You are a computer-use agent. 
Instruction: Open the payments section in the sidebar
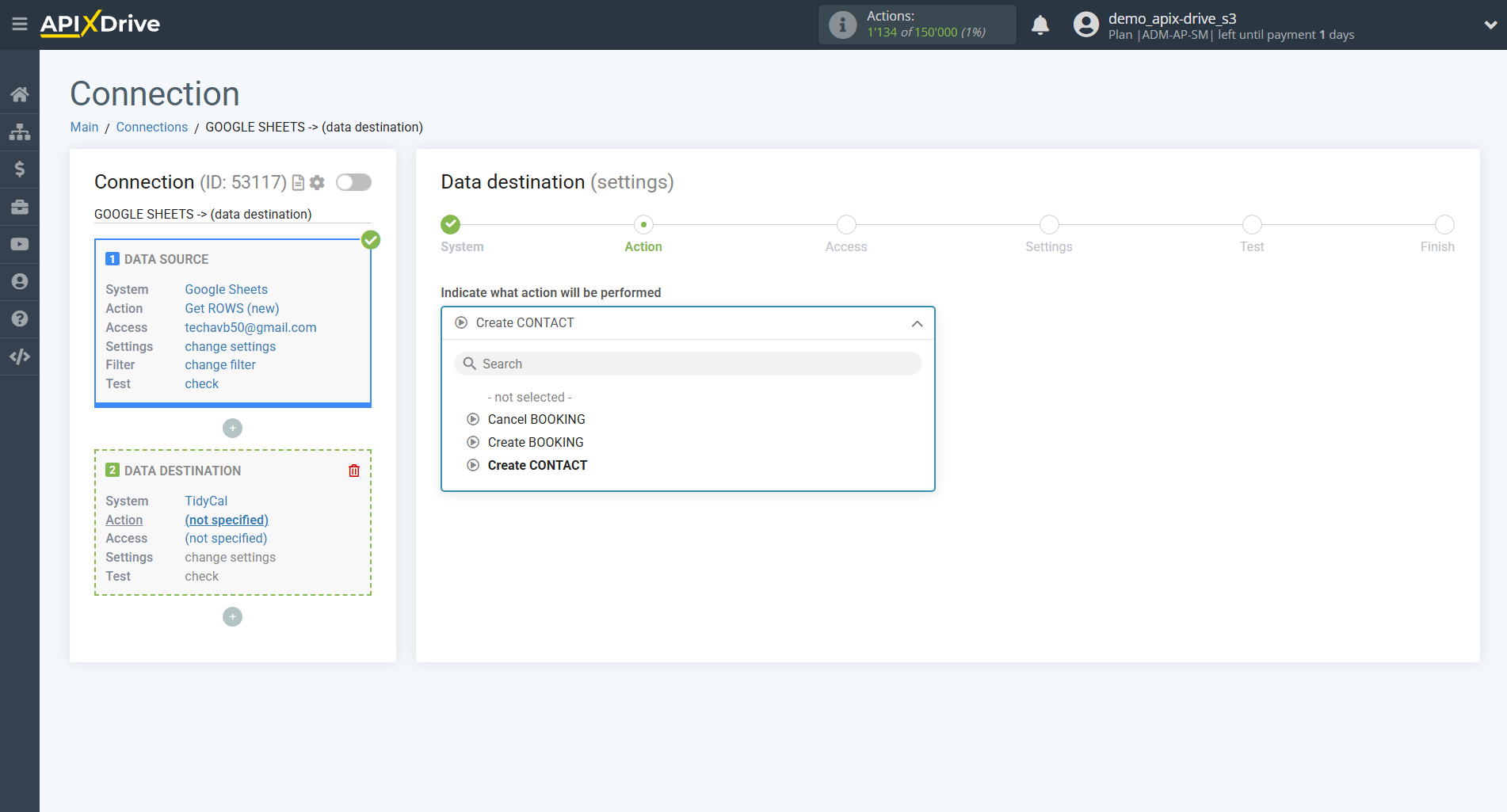point(20,169)
